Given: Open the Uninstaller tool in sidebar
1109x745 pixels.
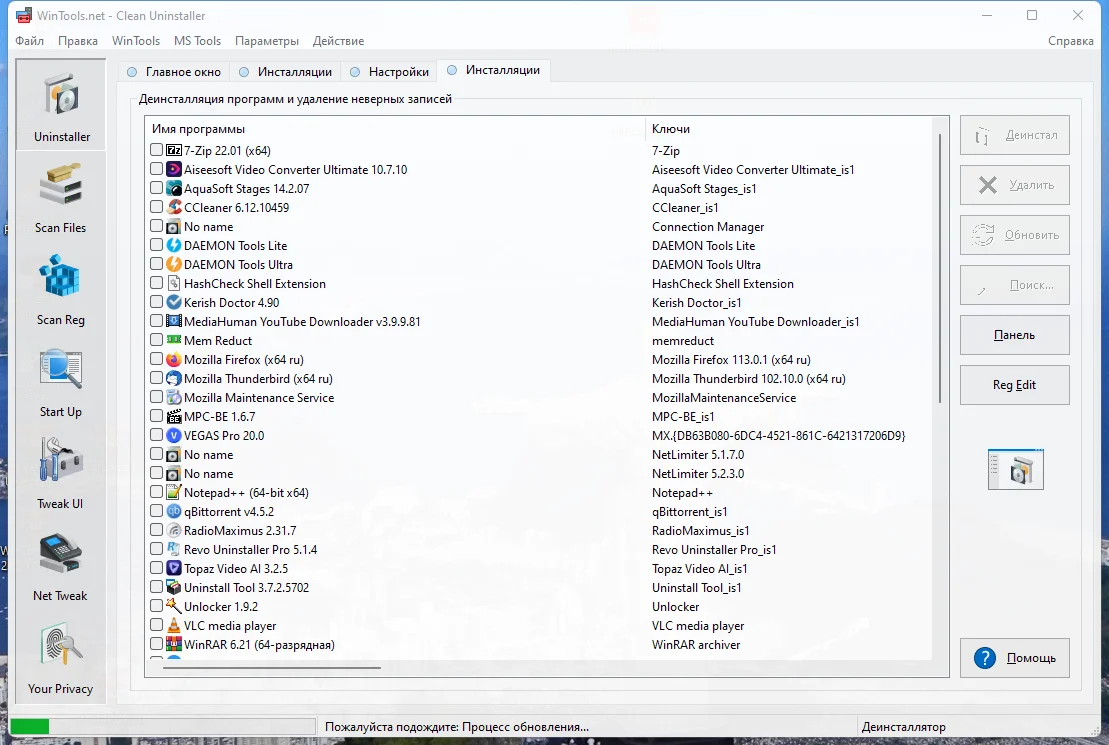Looking at the screenshot, I should 61,105.
